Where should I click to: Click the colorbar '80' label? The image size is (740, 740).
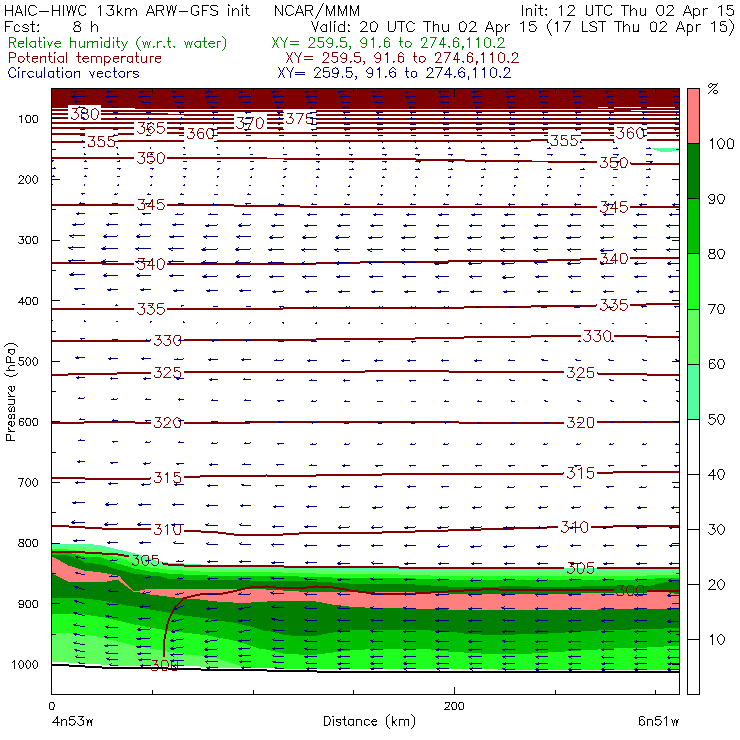tap(716, 254)
